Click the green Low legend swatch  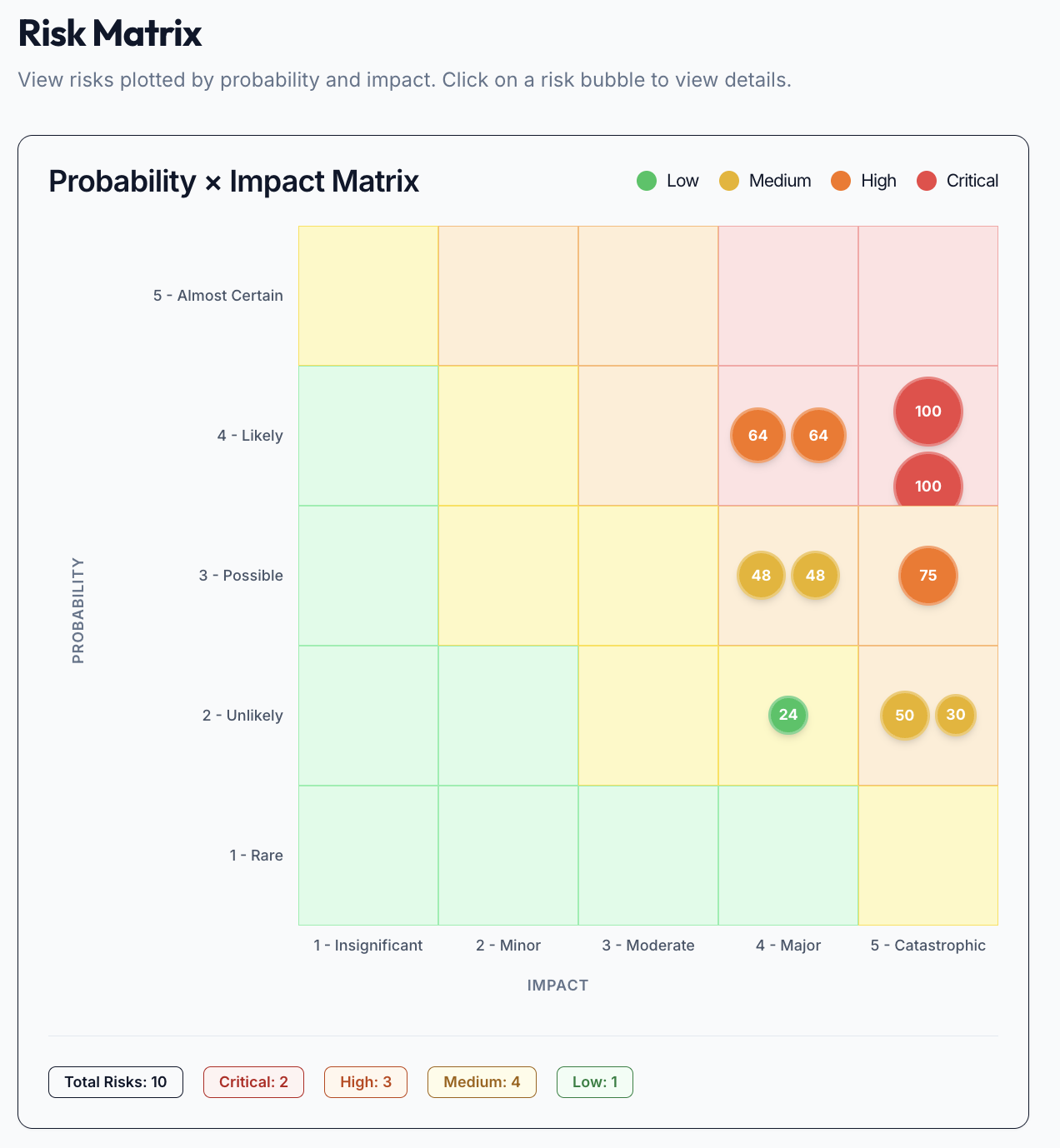pyautogui.click(x=647, y=181)
